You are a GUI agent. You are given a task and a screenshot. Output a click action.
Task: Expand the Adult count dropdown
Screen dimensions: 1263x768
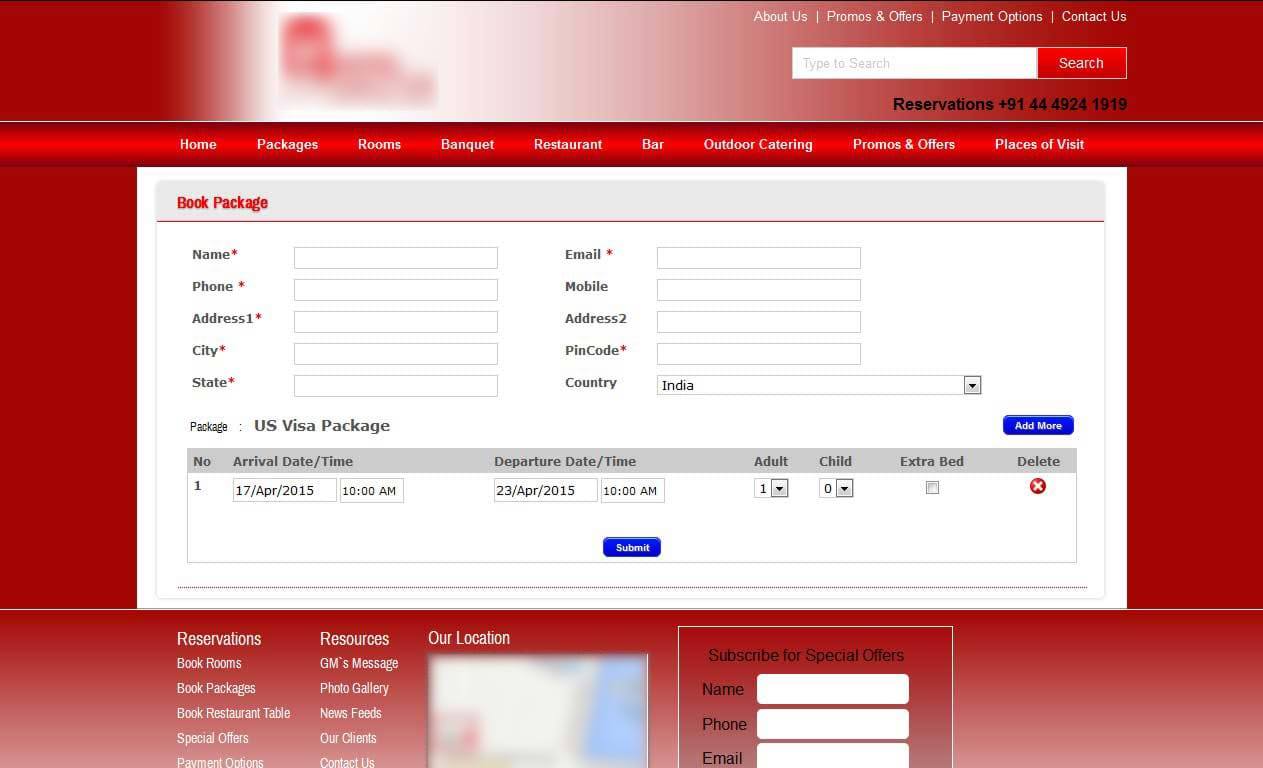772,489
